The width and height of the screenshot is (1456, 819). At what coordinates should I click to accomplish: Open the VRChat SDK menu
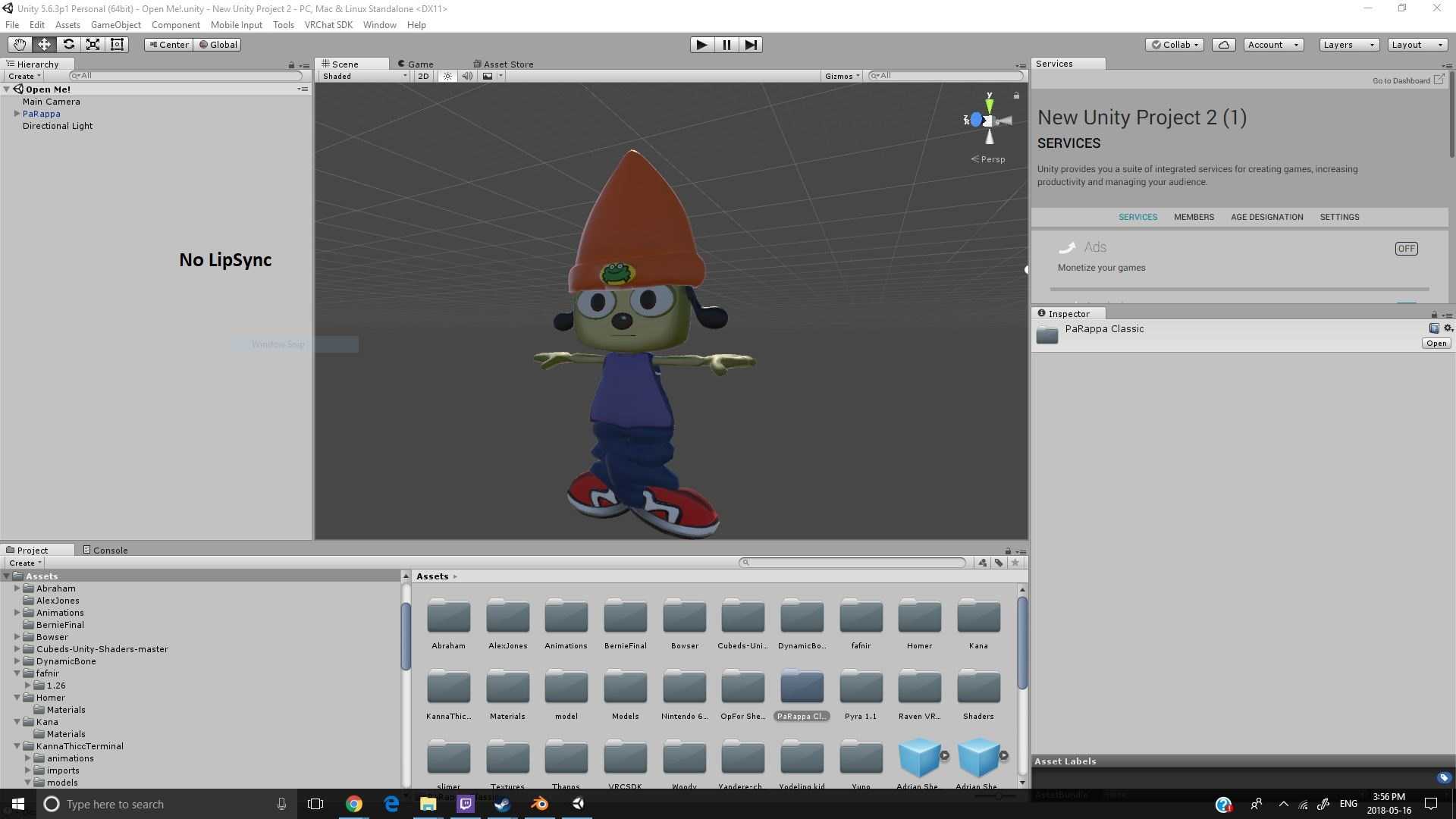coord(328,25)
